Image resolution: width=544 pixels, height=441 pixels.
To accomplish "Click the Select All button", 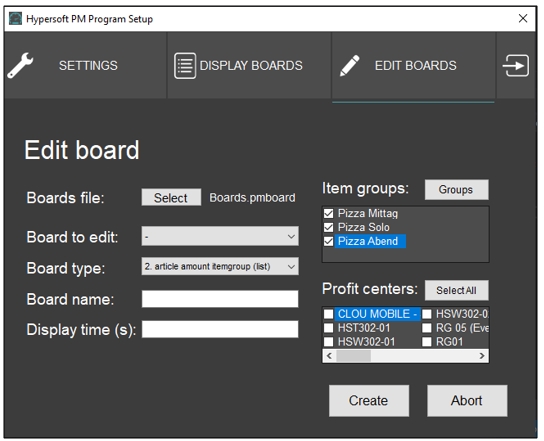I will [x=457, y=290].
